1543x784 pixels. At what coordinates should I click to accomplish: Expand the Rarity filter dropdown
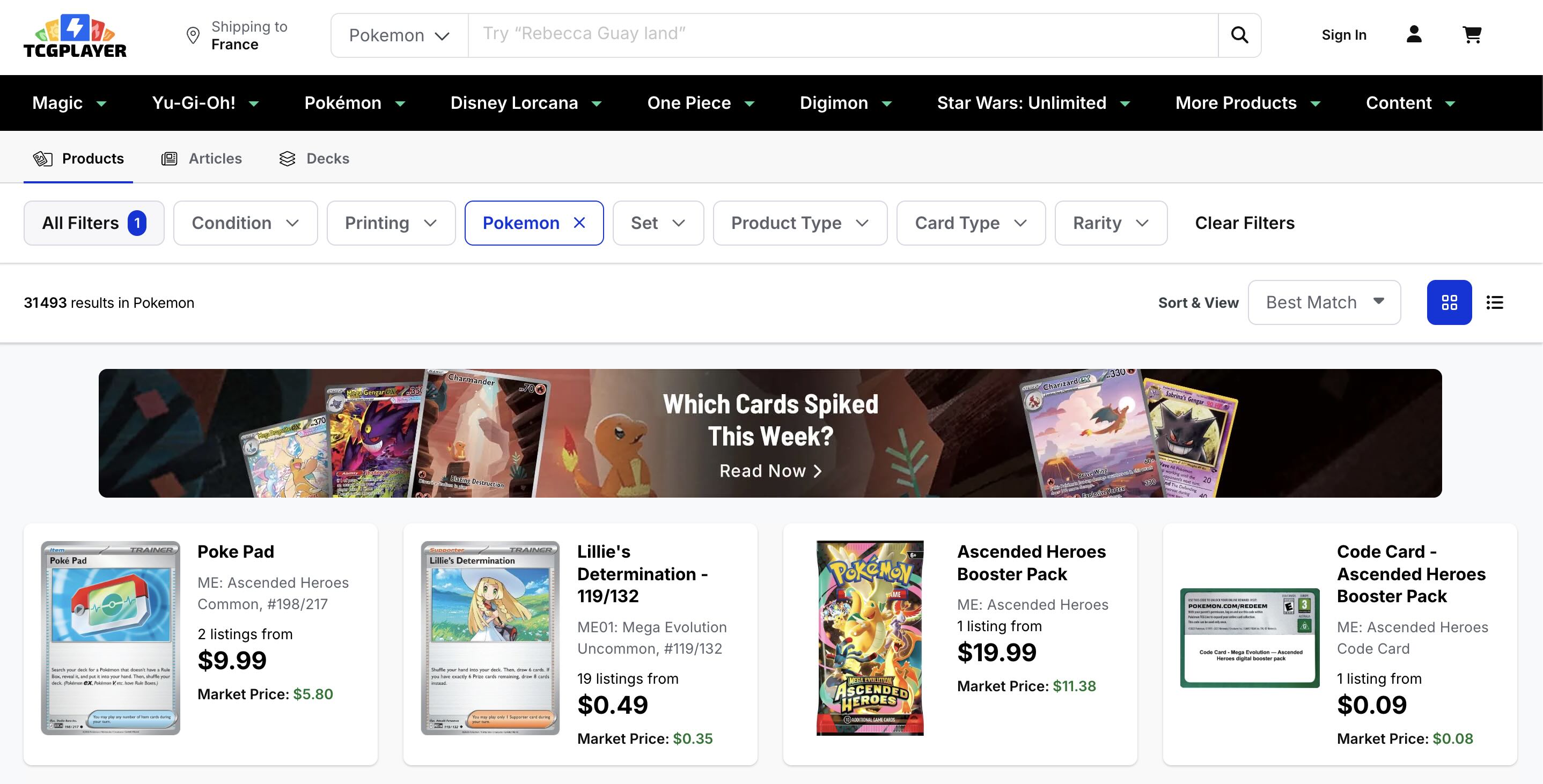[x=1111, y=223]
